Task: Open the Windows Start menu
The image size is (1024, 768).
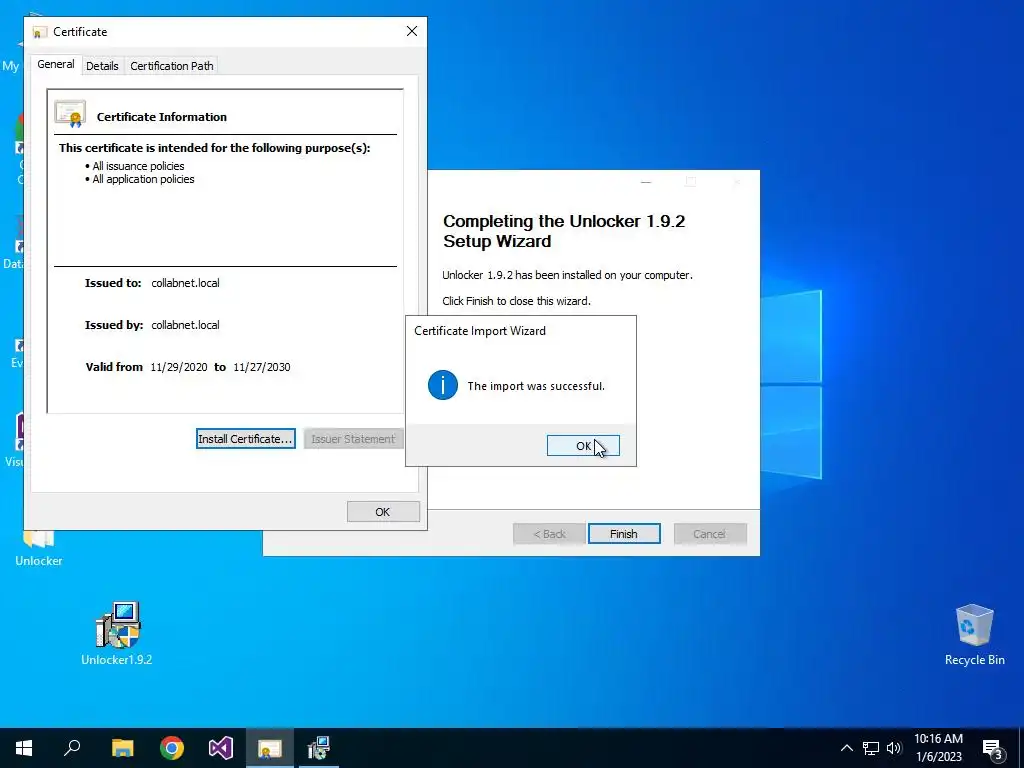Action: (x=24, y=748)
